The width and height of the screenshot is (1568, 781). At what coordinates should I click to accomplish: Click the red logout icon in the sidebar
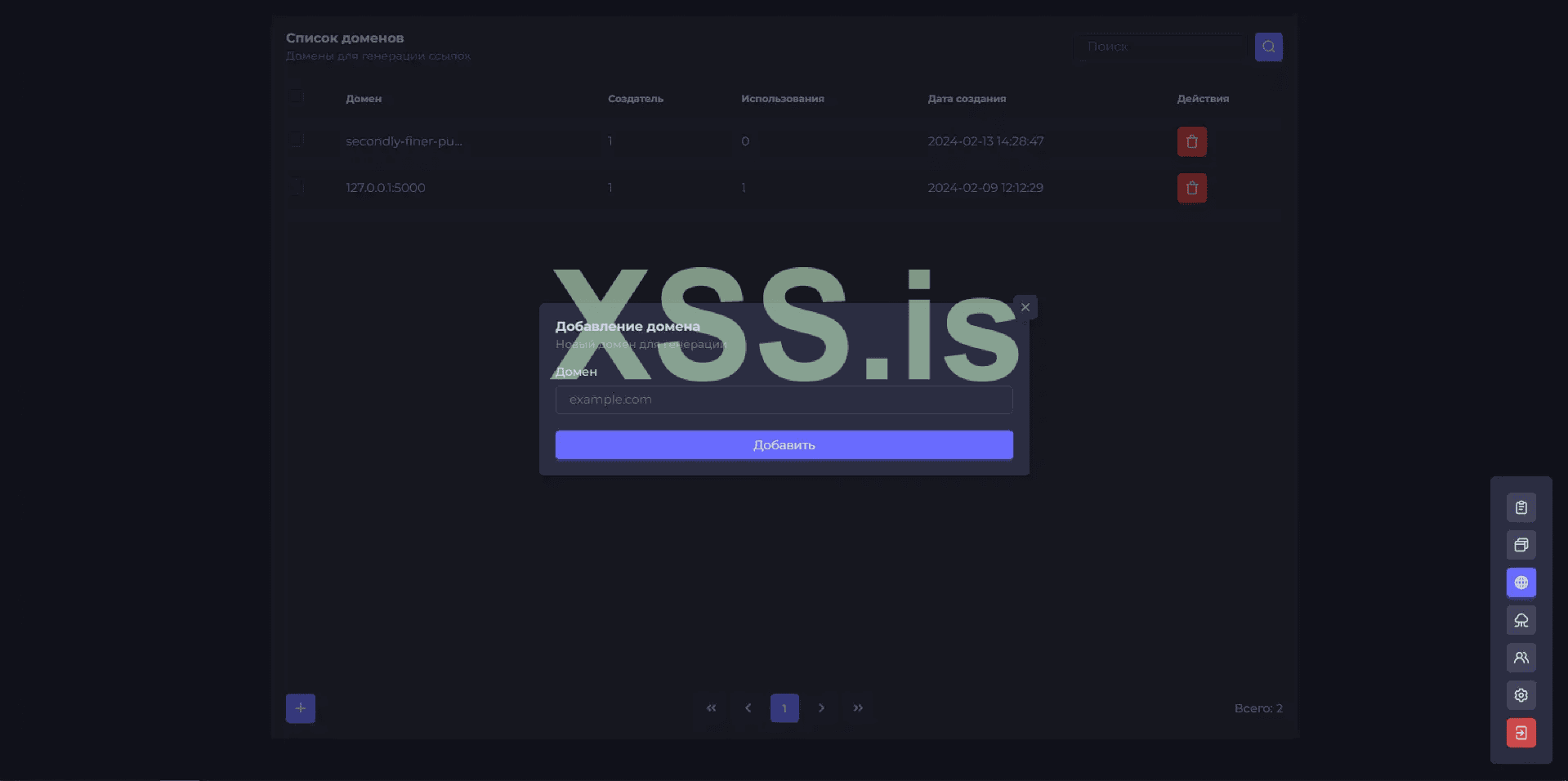click(1521, 733)
